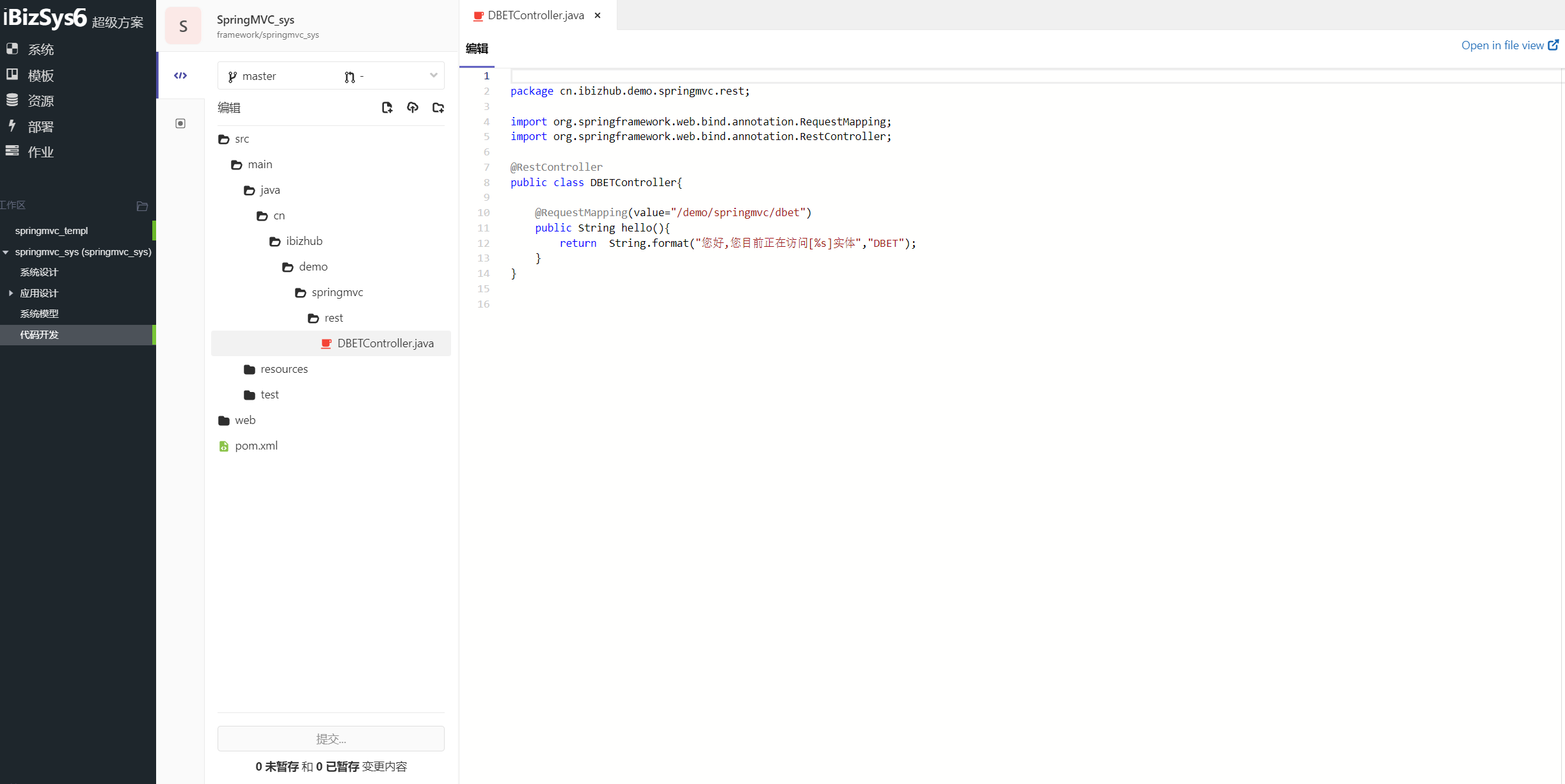Collapse the cn folder

point(262,216)
